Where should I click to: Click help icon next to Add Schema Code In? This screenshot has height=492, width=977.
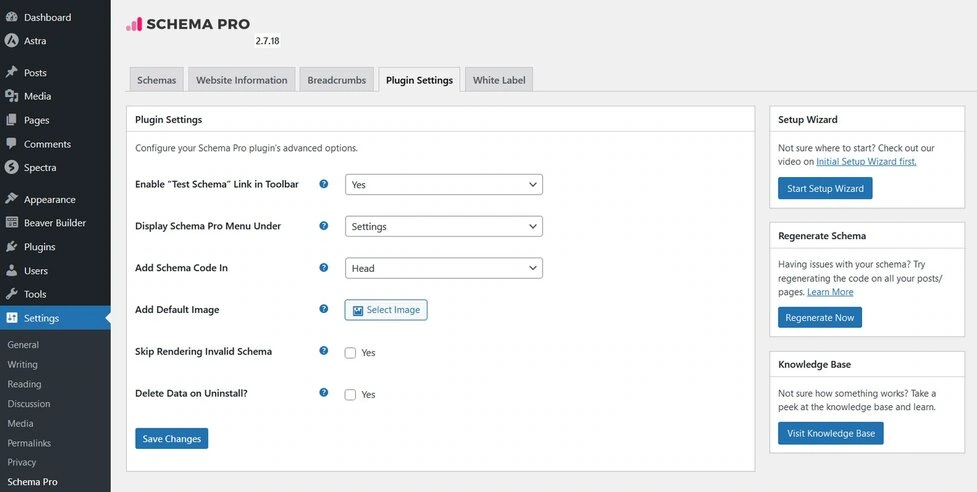(323, 268)
